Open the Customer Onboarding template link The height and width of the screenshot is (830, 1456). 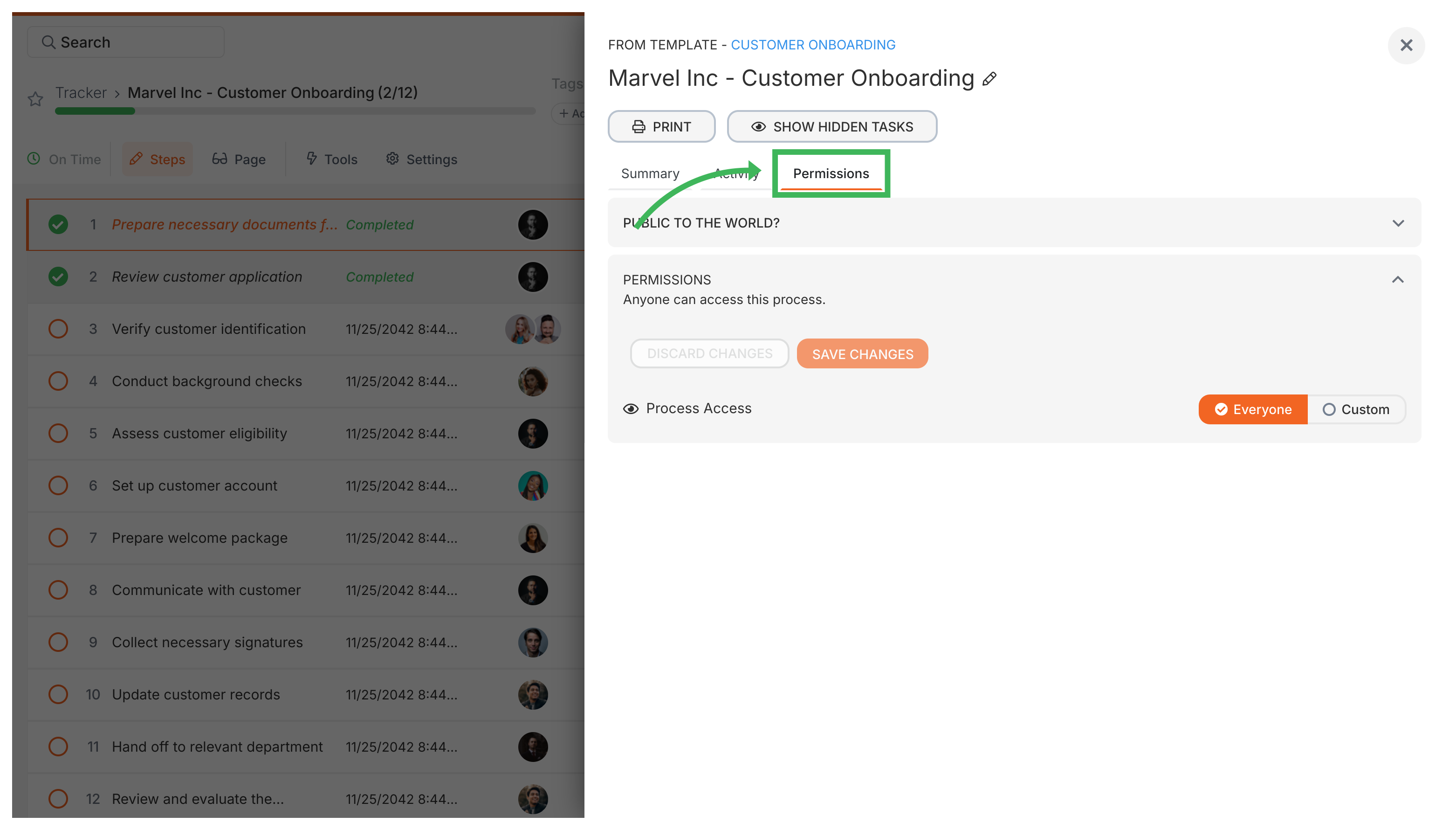(813, 44)
